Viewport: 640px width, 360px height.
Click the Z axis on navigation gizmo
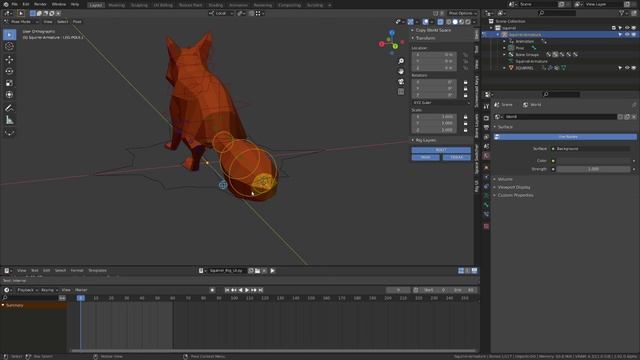[x=392, y=33]
